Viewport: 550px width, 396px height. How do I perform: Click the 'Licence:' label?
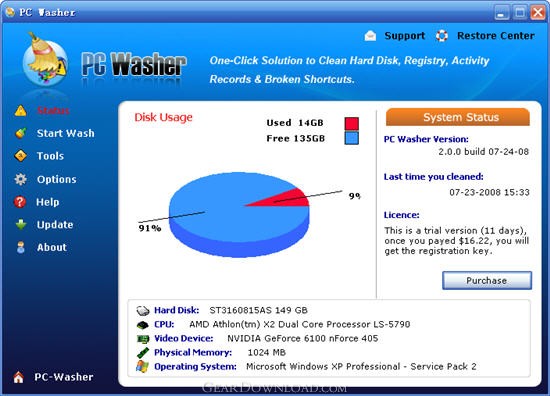pyautogui.click(x=402, y=215)
